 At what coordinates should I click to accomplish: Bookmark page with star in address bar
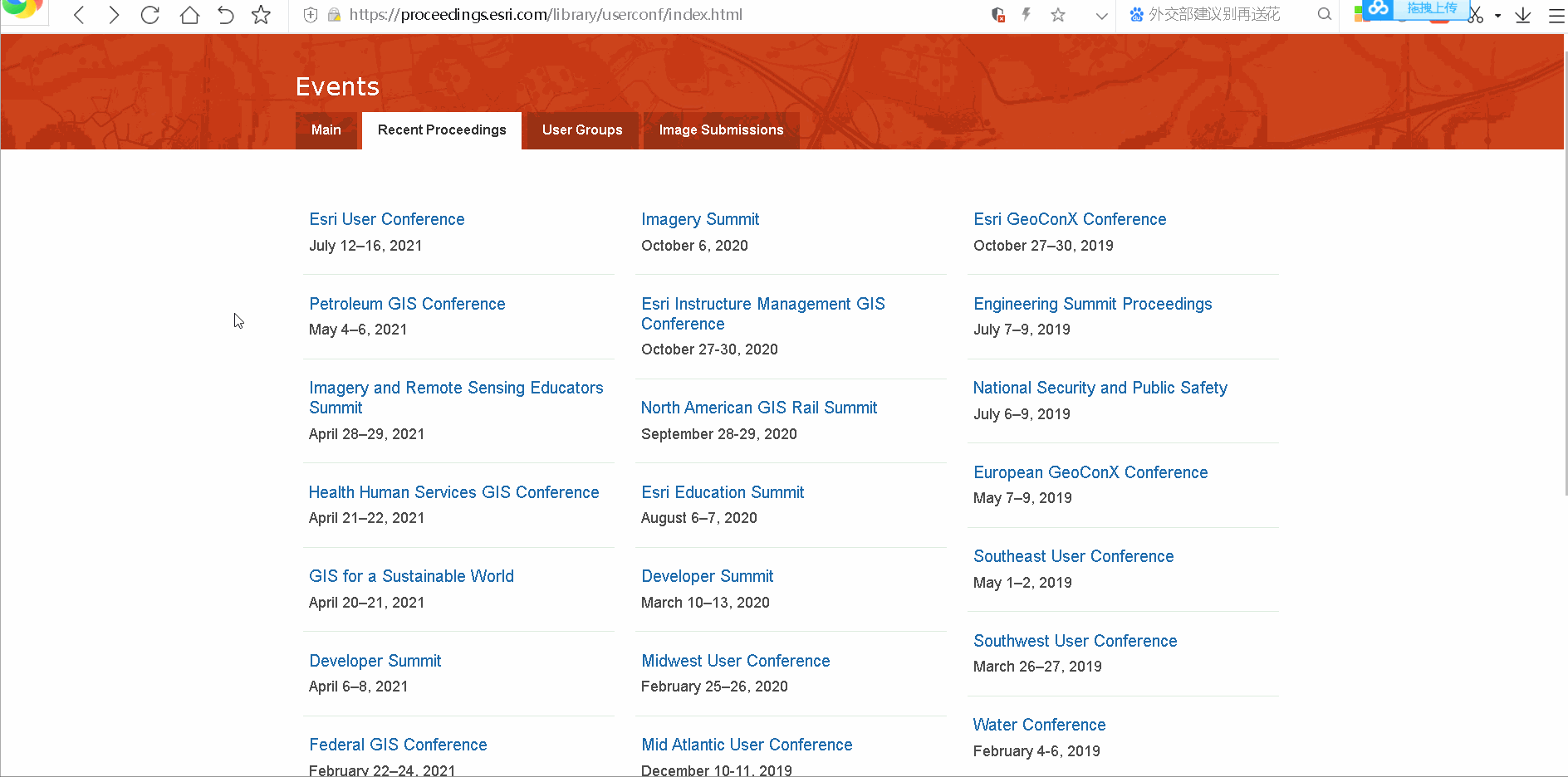[x=1058, y=15]
